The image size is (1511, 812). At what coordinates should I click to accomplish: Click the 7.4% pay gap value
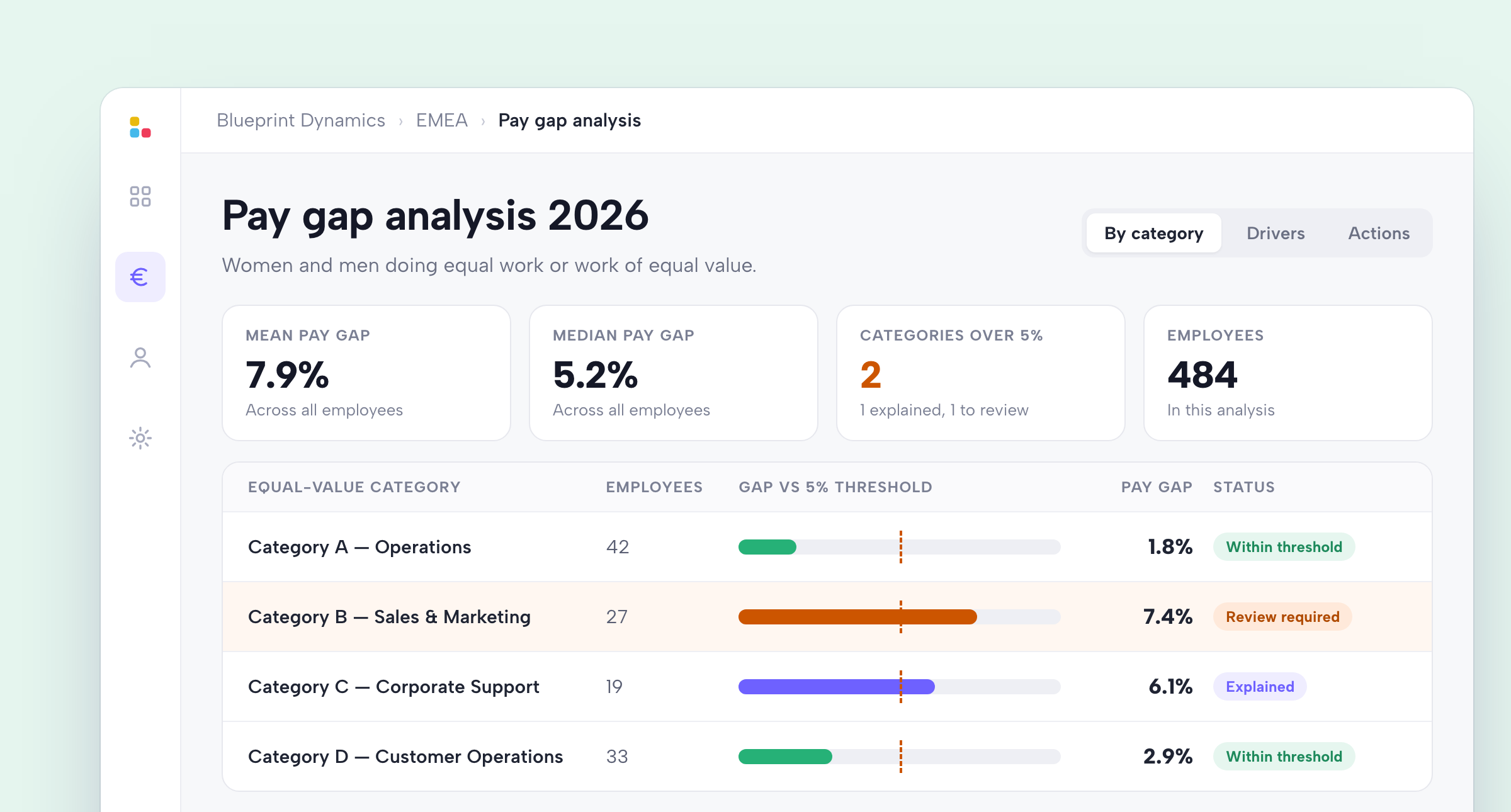(1168, 617)
